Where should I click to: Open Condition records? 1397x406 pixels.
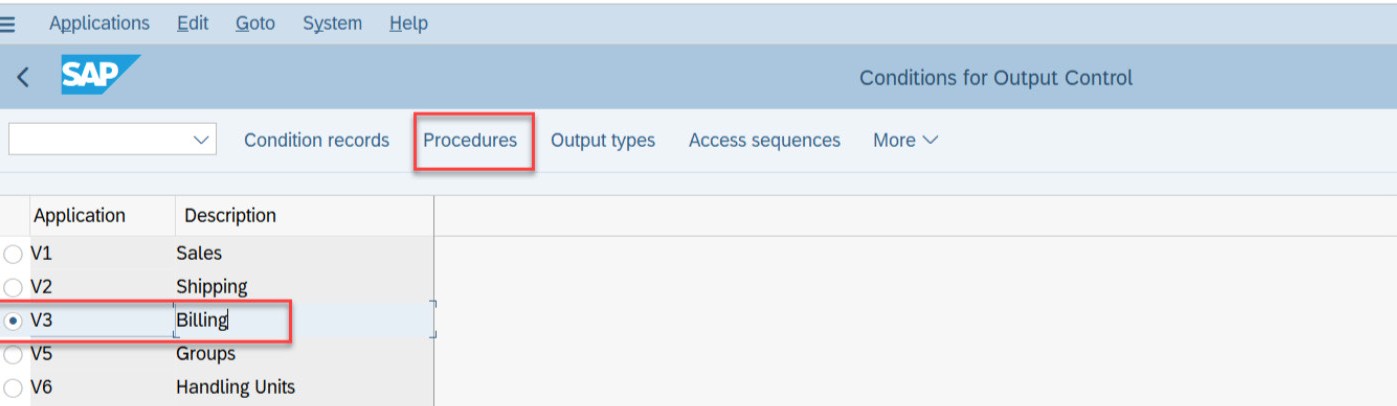point(316,141)
